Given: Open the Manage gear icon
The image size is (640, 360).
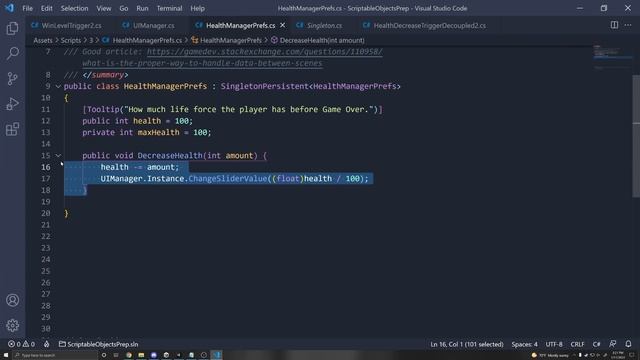Looking at the screenshot, I should point(13,325).
